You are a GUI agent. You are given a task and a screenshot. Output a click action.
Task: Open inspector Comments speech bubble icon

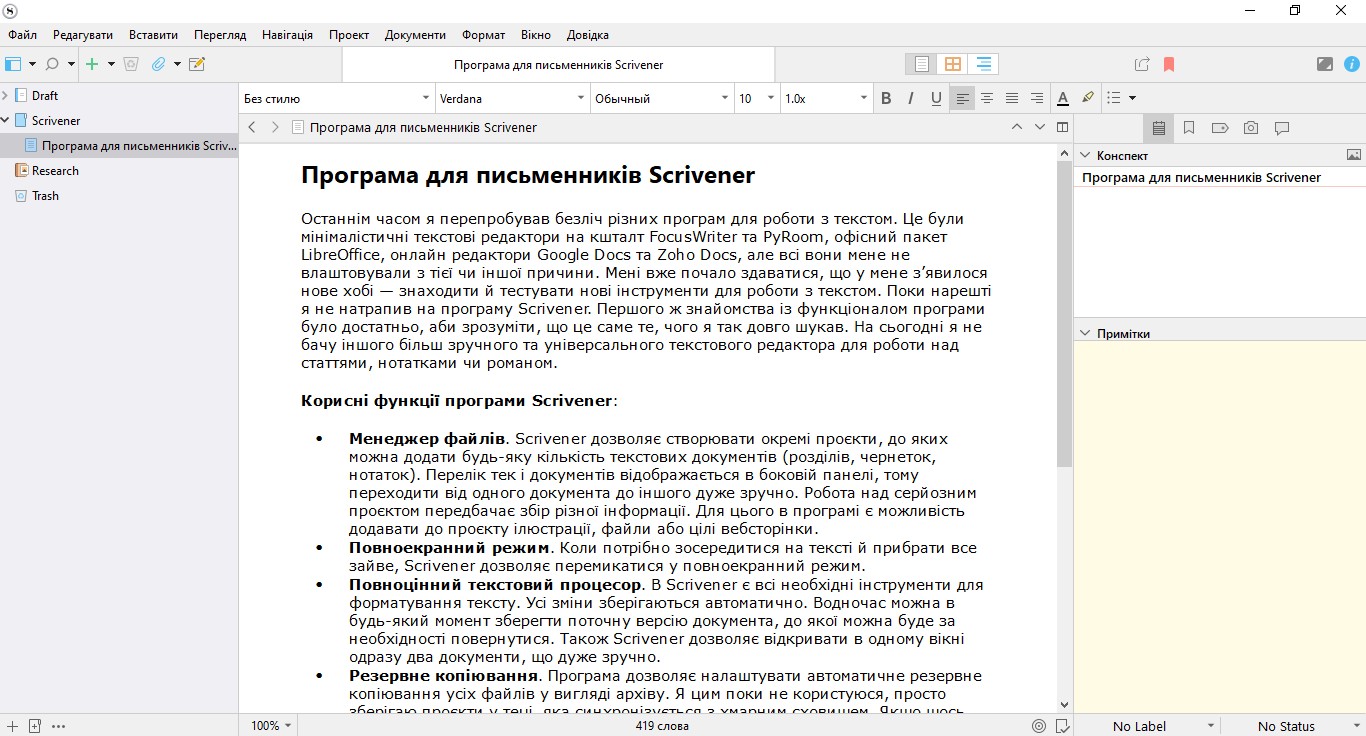[x=1282, y=128]
